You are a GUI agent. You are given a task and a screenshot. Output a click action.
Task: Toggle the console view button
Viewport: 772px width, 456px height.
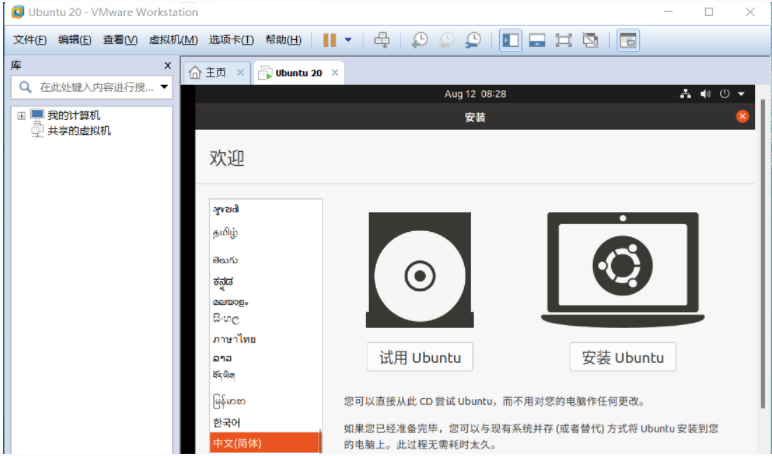(628, 40)
